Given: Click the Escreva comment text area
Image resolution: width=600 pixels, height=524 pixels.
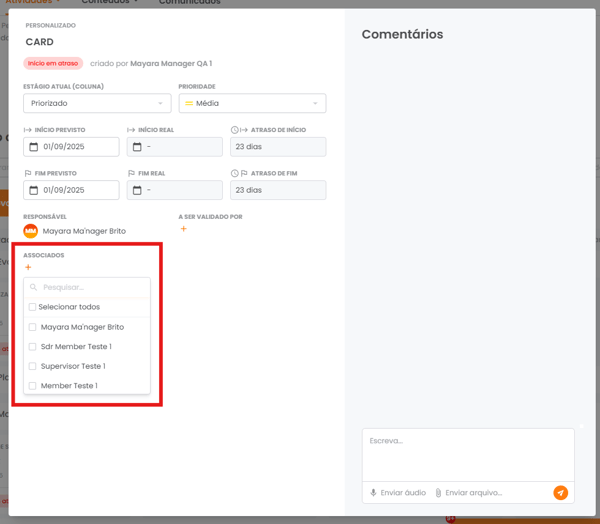Looking at the screenshot, I should (467, 454).
